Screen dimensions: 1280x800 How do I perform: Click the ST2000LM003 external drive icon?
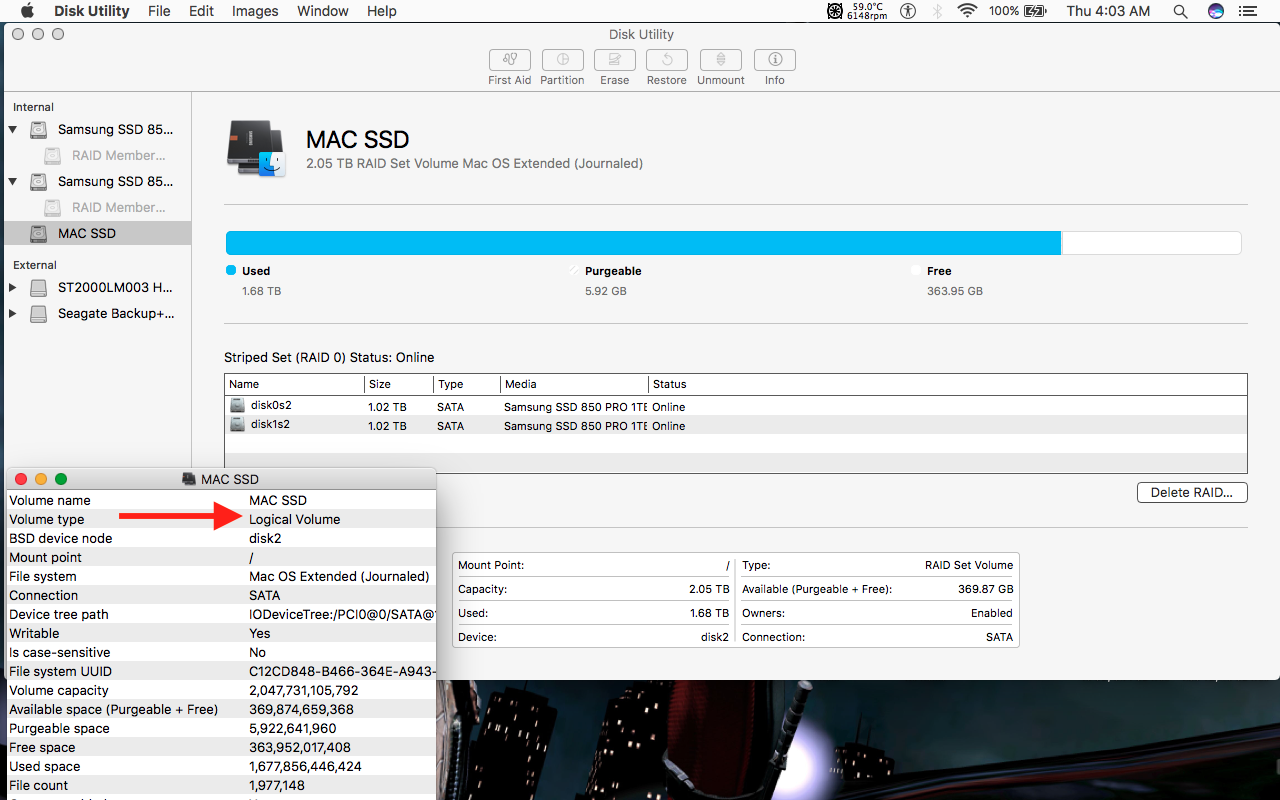pos(39,288)
